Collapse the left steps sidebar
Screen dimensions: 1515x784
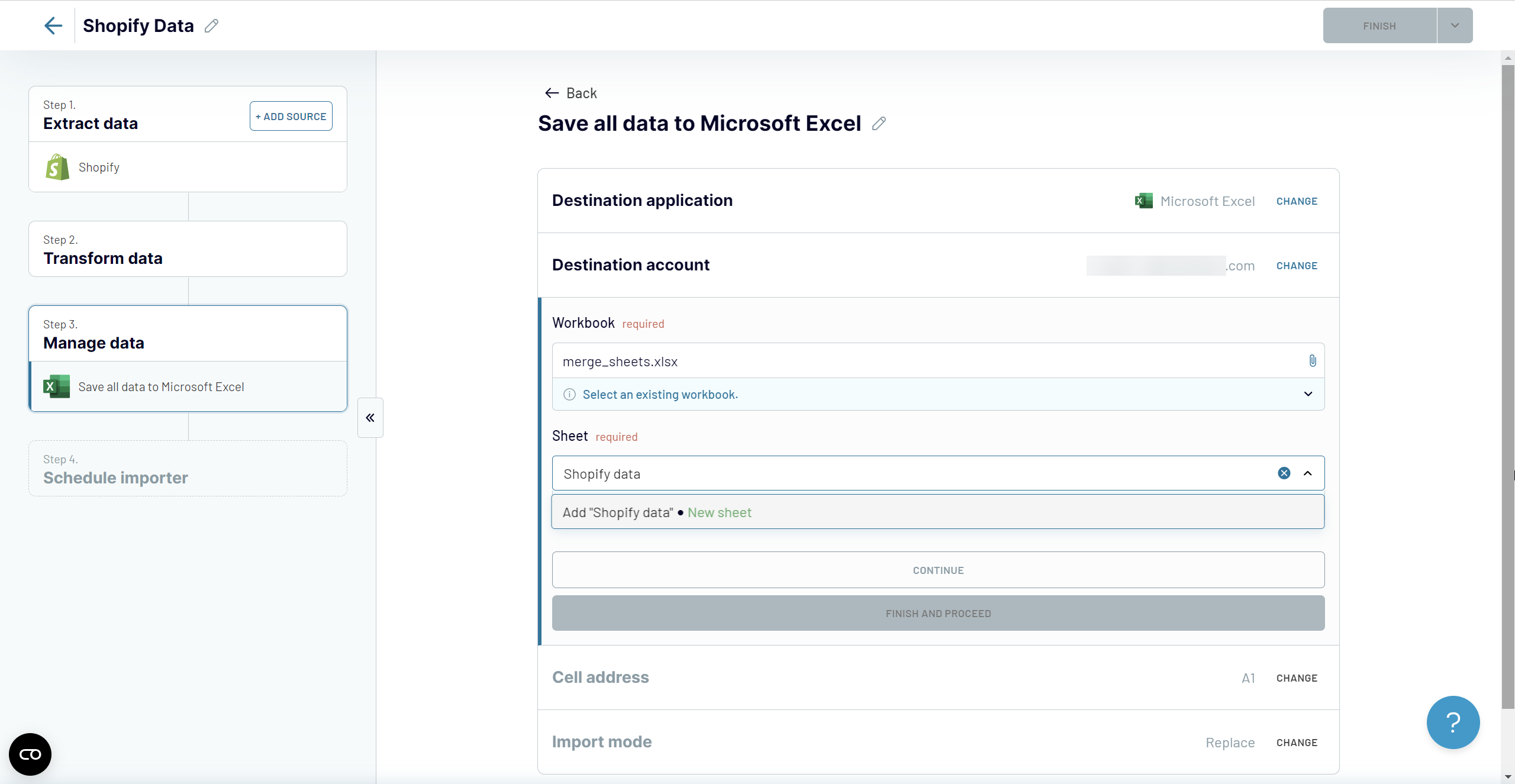pyautogui.click(x=370, y=418)
